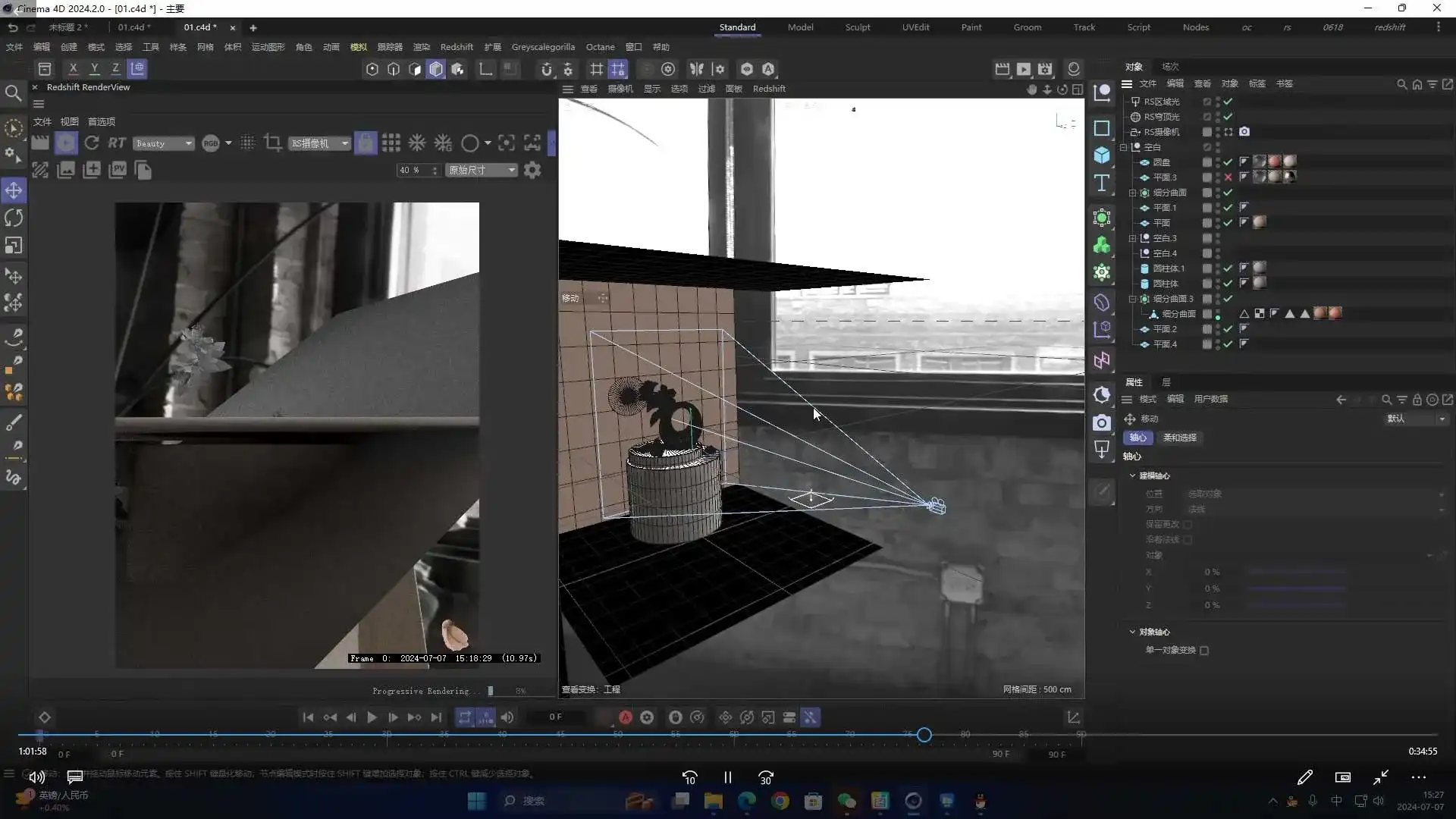1456x819 pixels.
Task: Click the redshift layout link at top right
Action: click(x=1390, y=27)
